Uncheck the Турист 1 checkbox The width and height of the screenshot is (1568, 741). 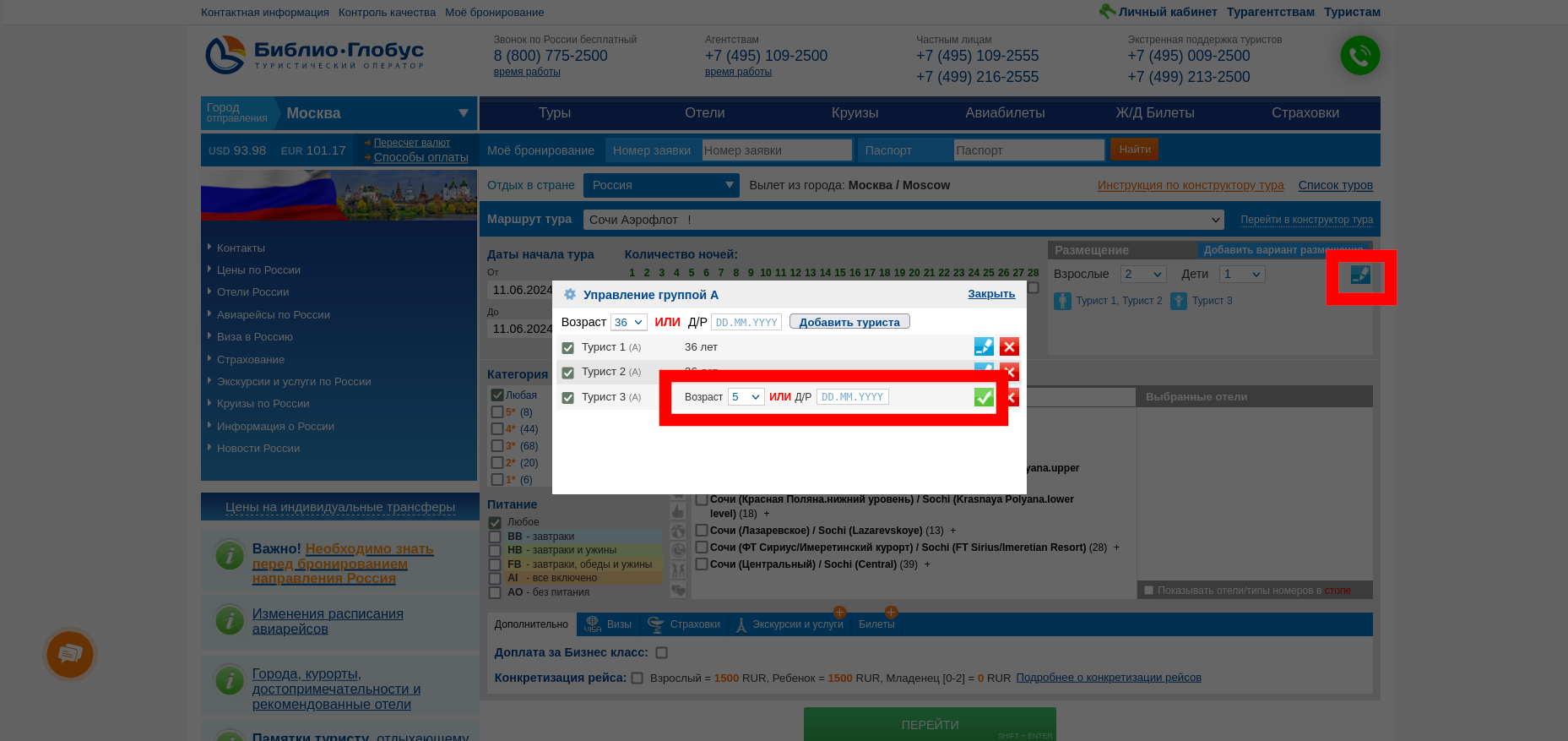click(x=568, y=347)
